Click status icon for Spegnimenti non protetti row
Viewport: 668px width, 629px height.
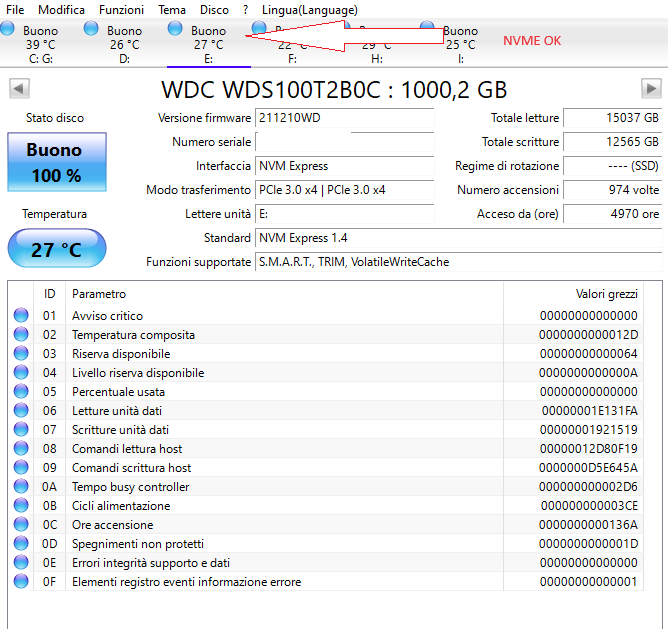coord(21,543)
